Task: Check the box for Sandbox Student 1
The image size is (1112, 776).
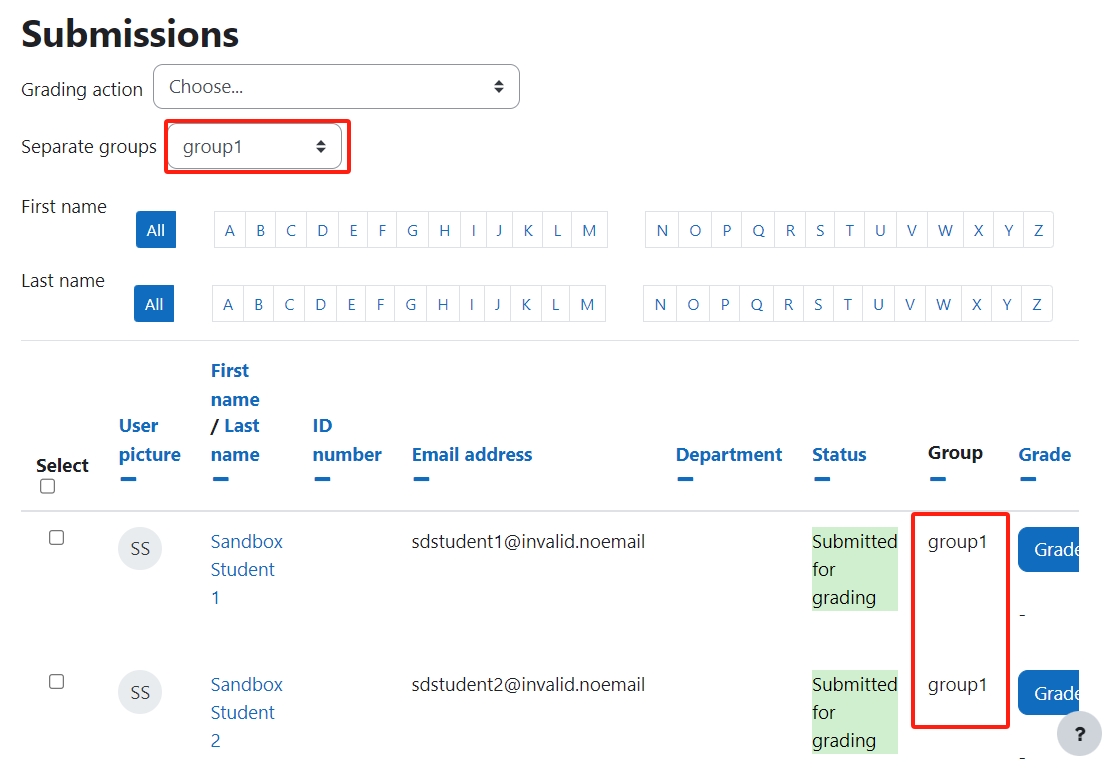Action: (57, 538)
